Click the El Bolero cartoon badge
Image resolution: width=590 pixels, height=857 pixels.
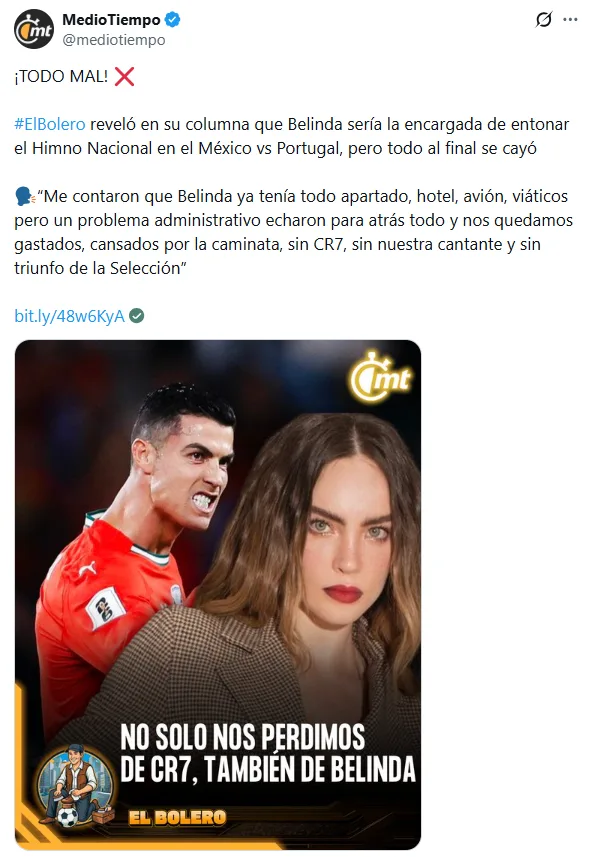point(75,785)
